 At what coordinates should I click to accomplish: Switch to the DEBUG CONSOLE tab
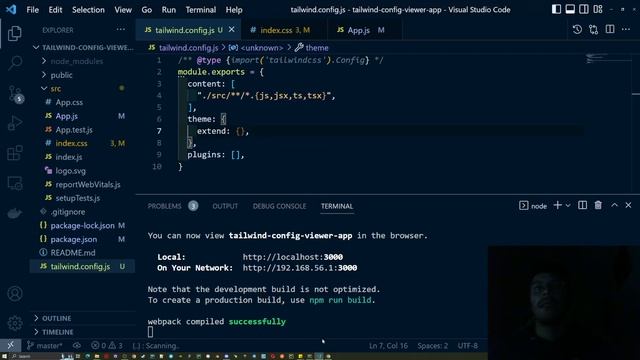[279, 206]
